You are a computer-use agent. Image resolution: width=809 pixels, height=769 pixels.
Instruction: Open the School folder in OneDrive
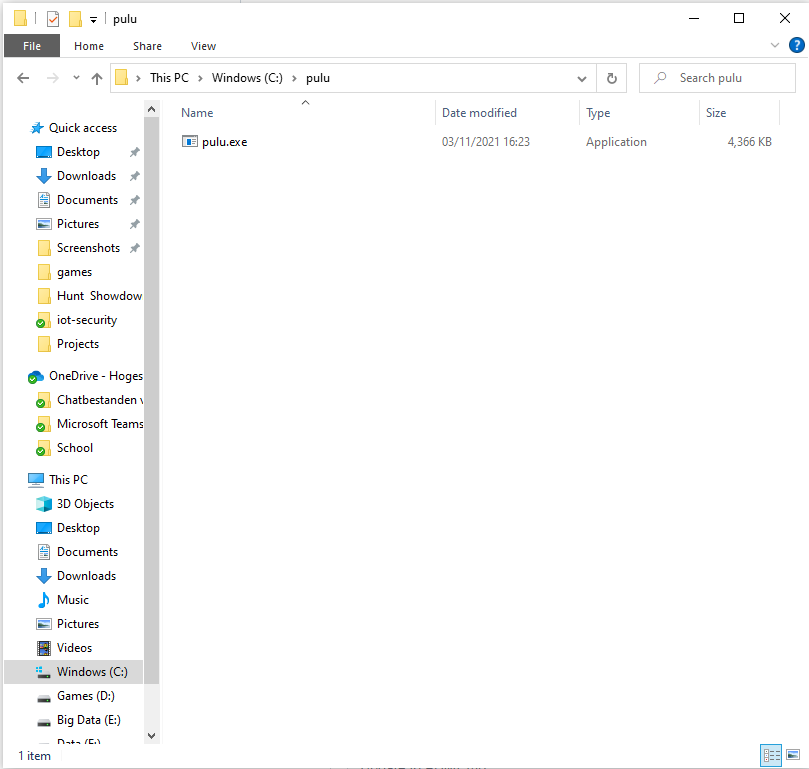tap(75, 448)
